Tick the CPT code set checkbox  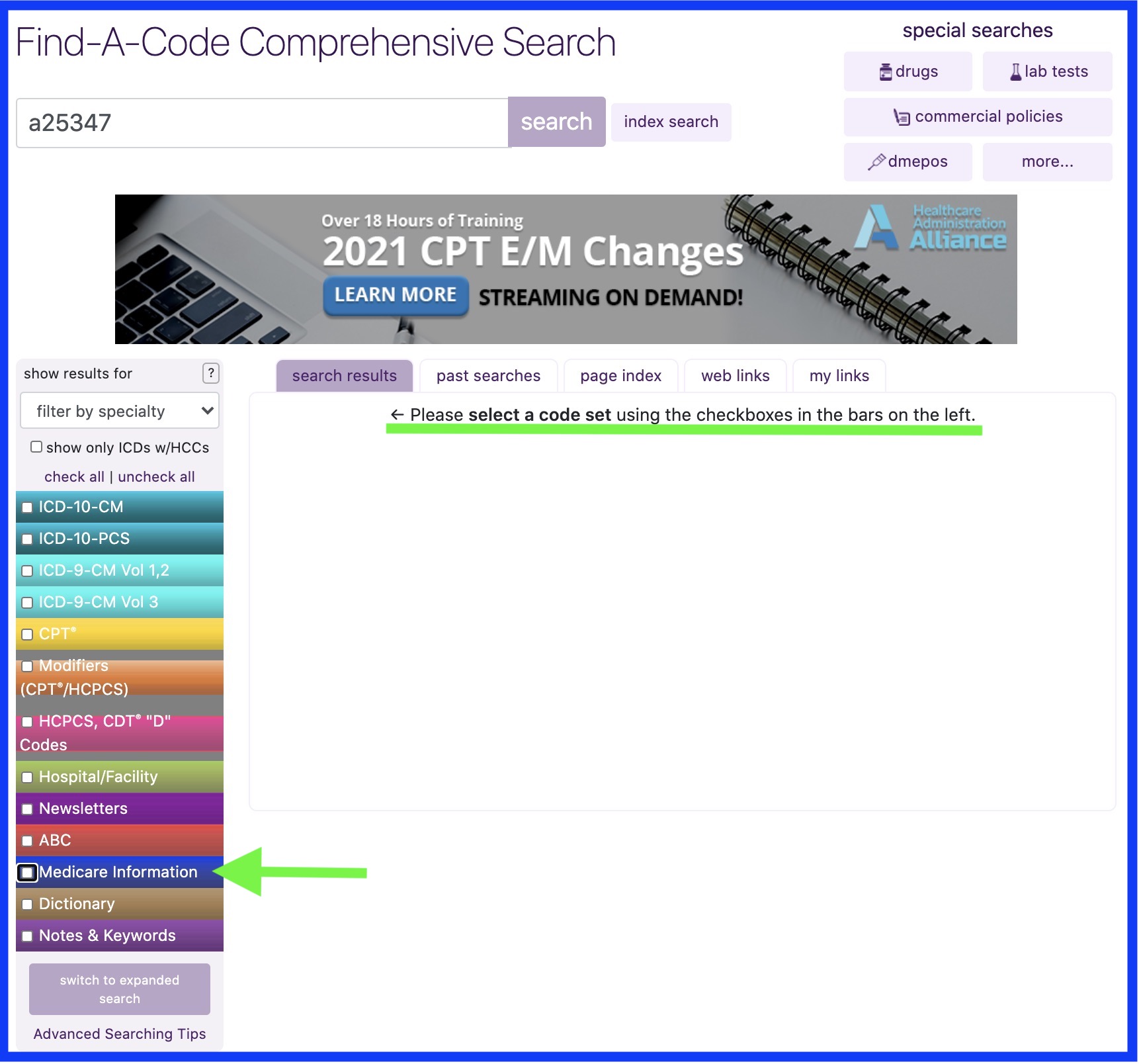(27, 635)
